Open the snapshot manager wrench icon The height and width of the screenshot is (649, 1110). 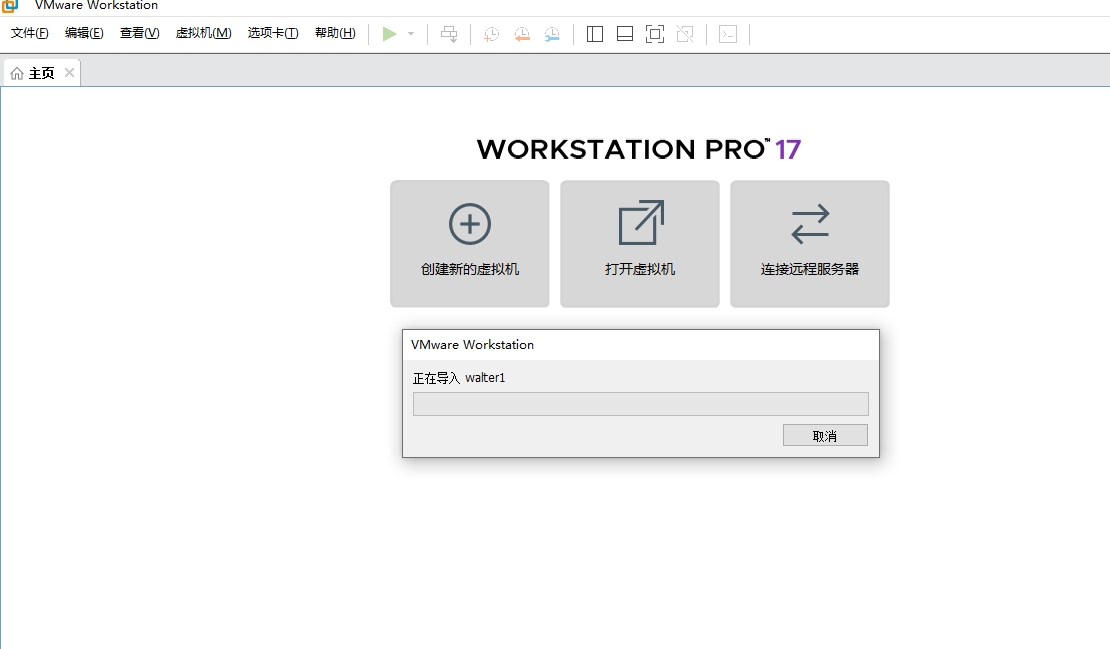(x=552, y=34)
